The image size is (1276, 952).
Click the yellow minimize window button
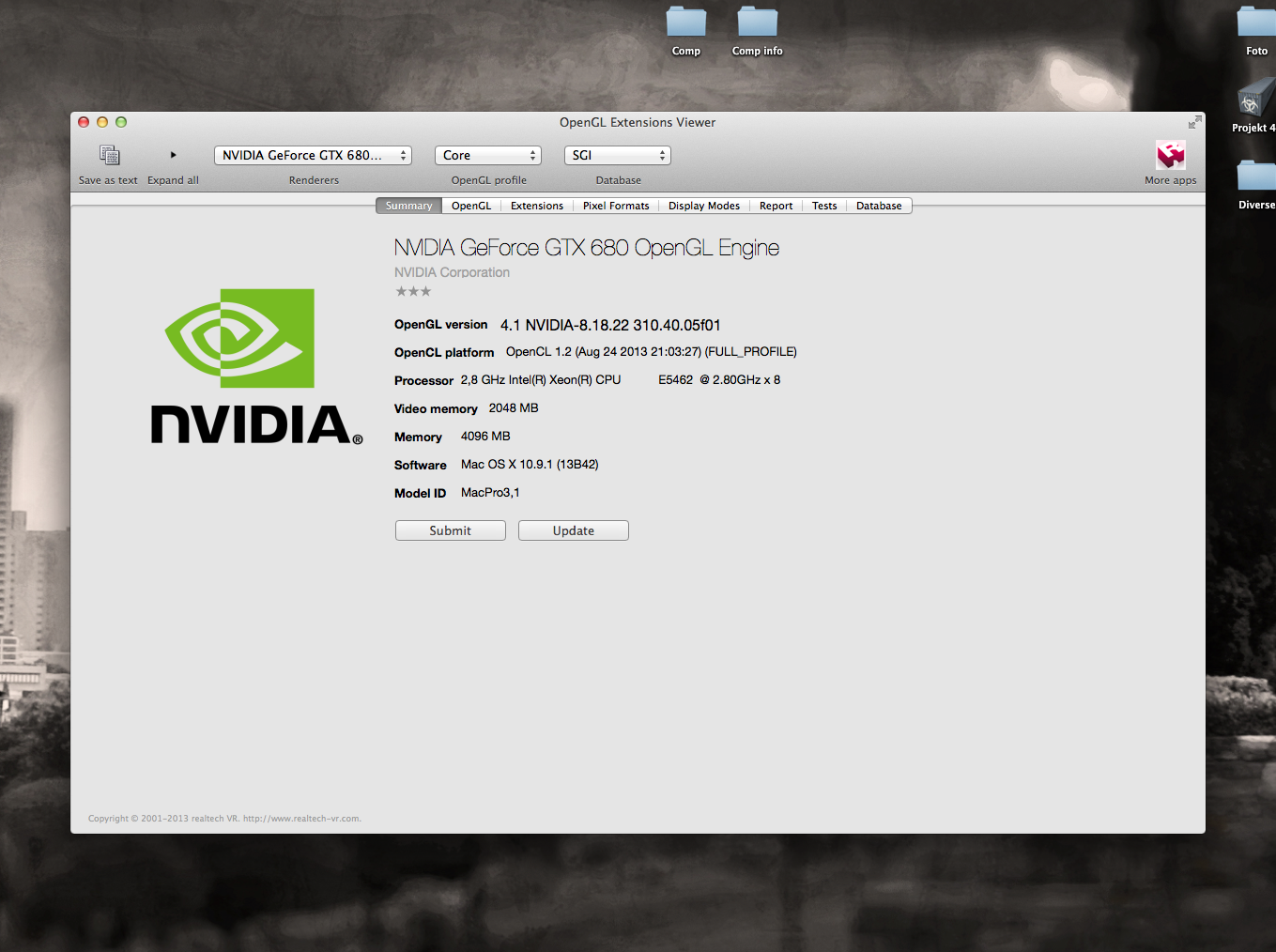[102, 122]
